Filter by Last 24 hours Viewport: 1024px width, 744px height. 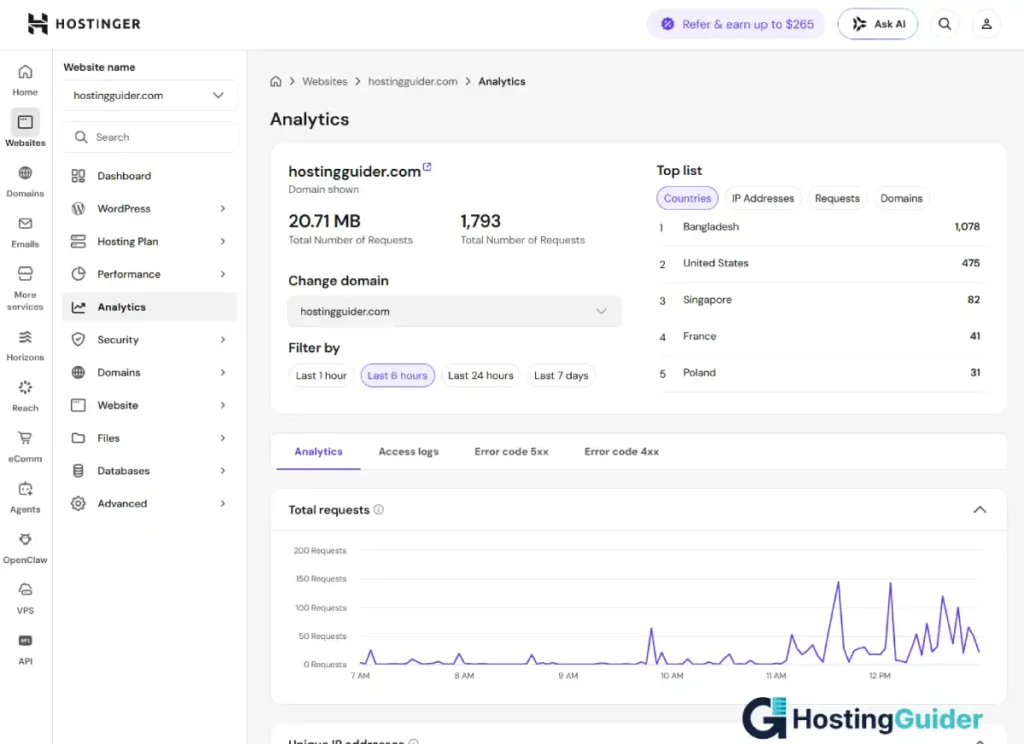[x=480, y=376]
